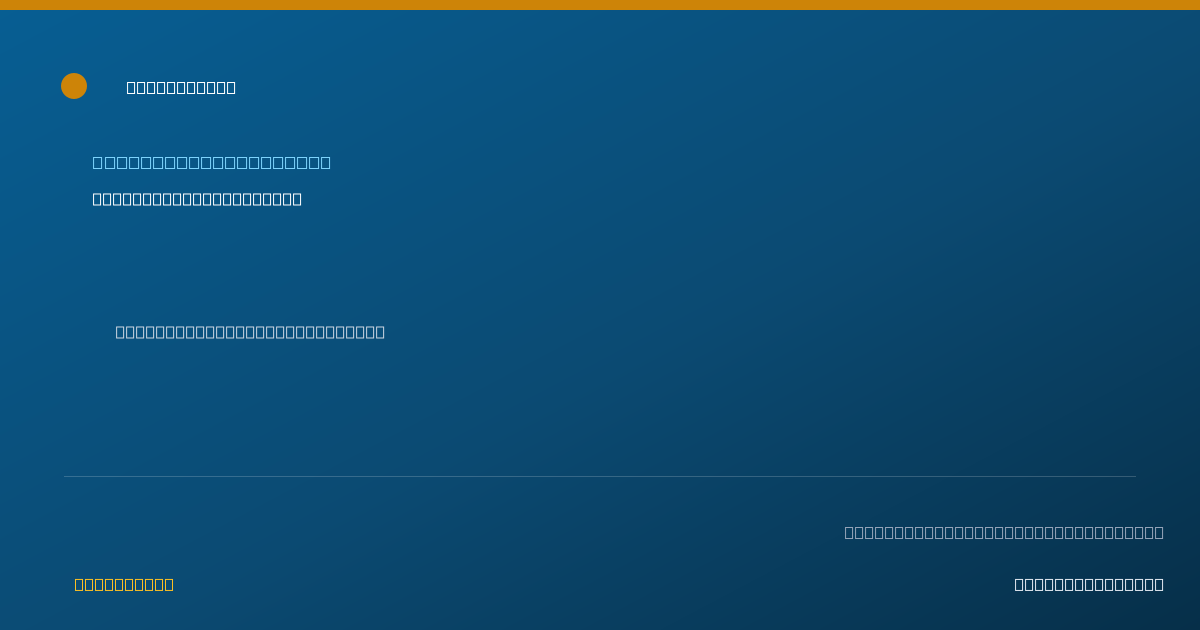Click the white text at bottom right
1200x630 pixels.
click(1089, 584)
